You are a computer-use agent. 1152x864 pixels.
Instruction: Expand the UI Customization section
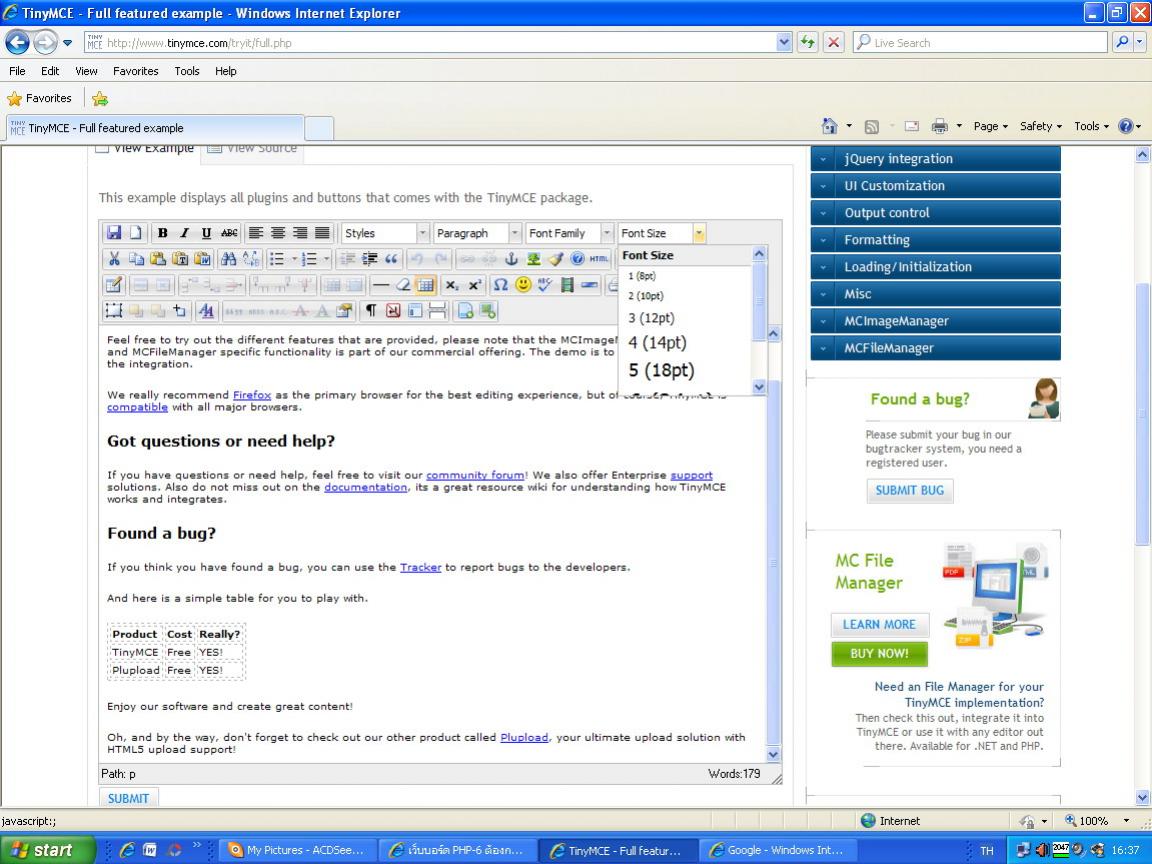[x=935, y=186]
